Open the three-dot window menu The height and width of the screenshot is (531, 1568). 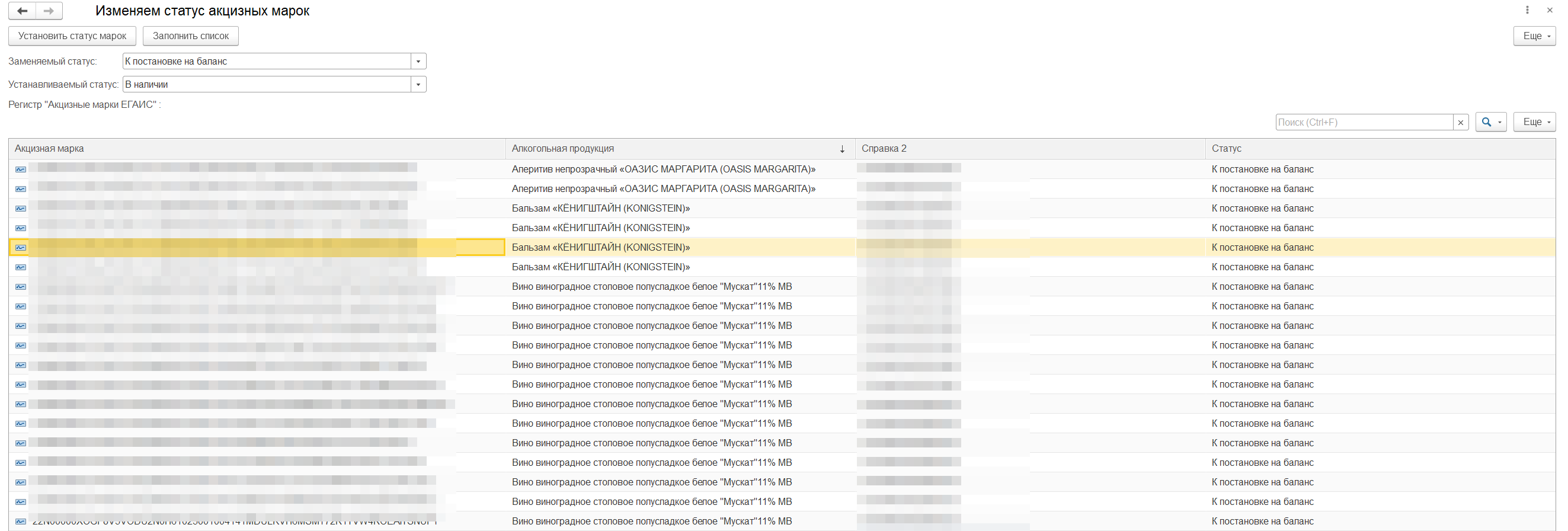1527,10
